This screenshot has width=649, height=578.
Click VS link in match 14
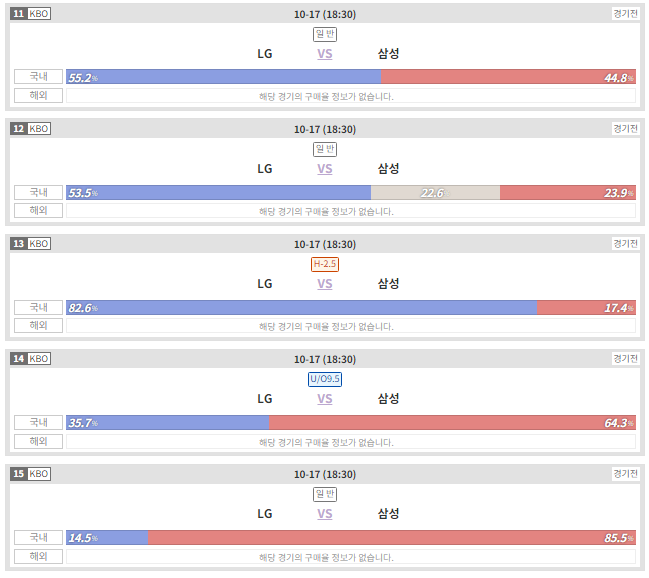[324, 399]
